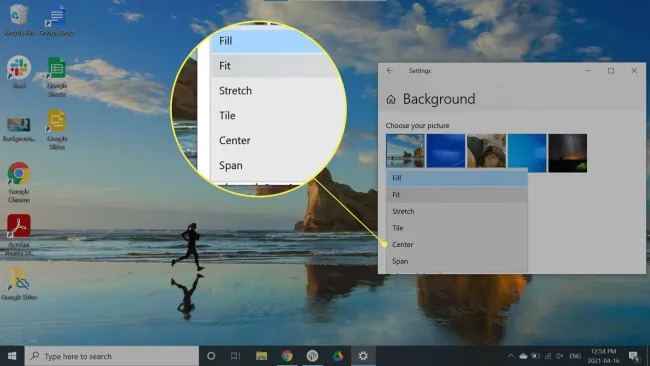Open the Google Slides desktop shortcut
This screenshot has height=366, width=650.
pyautogui.click(x=57, y=129)
